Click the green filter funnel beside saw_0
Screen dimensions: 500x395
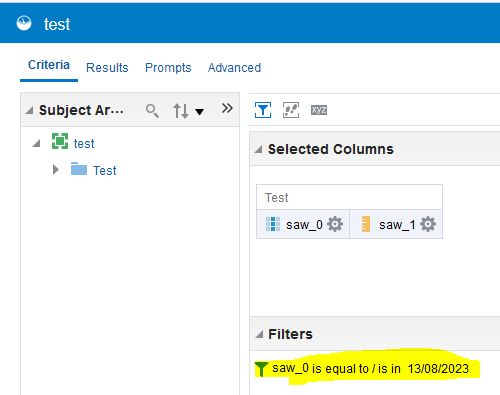click(x=261, y=369)
